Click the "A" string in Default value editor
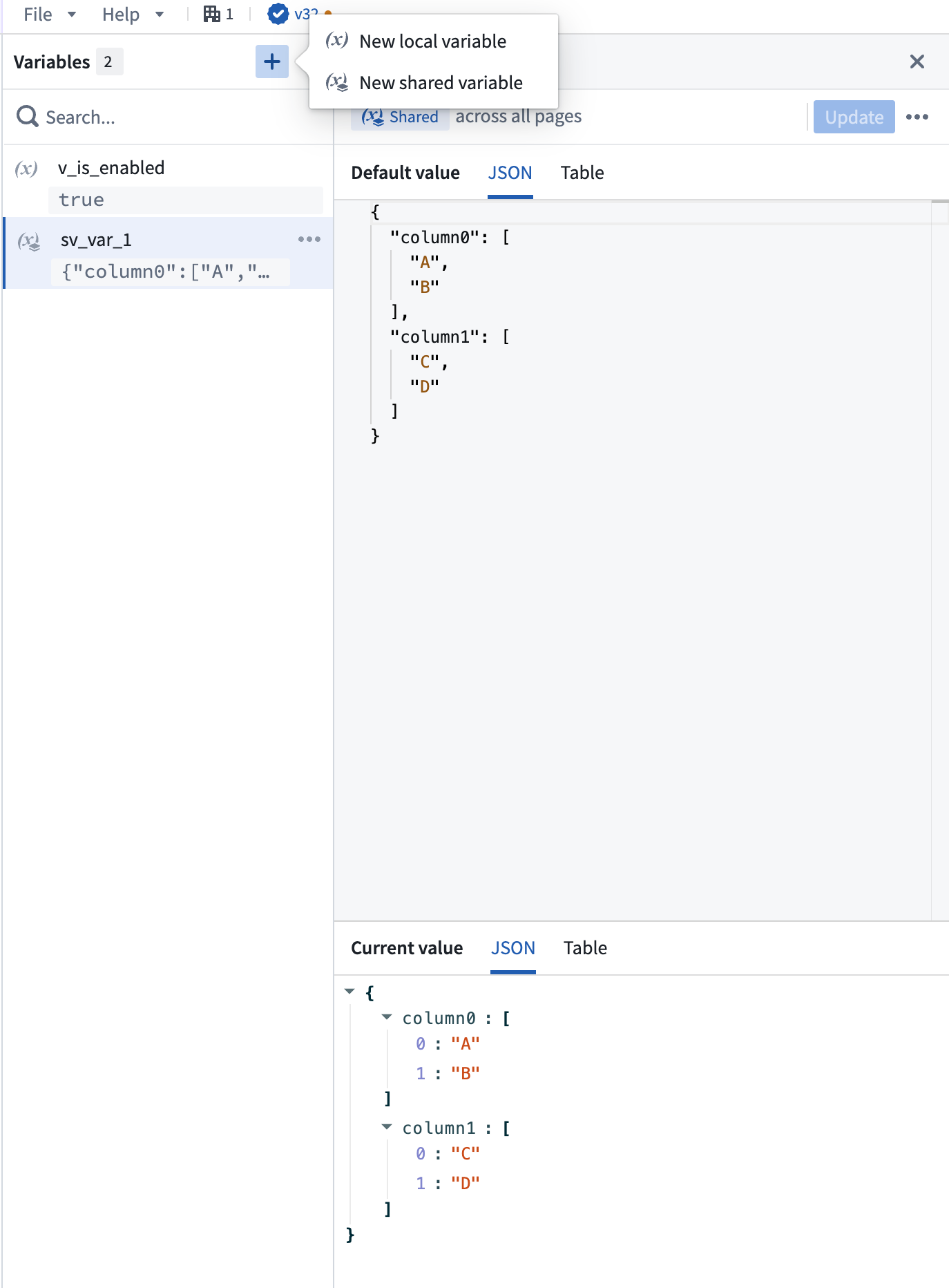Image resolution: width=949 pixels, height=1288 pixels. pos(425,263)
